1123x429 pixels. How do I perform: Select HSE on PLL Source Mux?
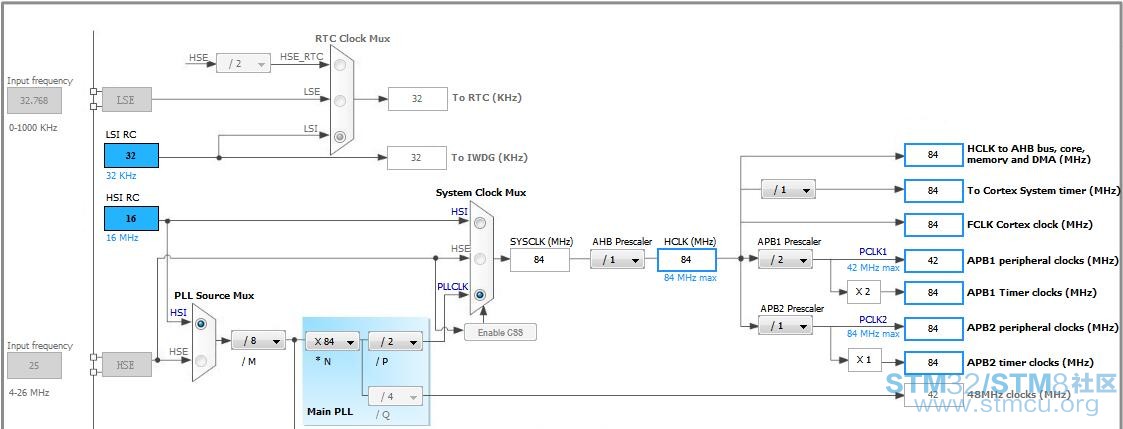(x=201, y=360)
